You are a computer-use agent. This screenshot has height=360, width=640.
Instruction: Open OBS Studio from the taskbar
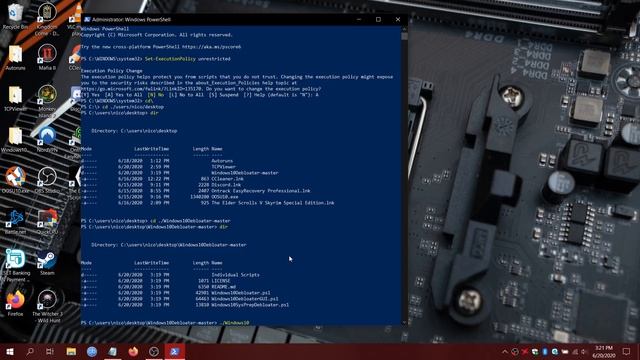[154, 351]
